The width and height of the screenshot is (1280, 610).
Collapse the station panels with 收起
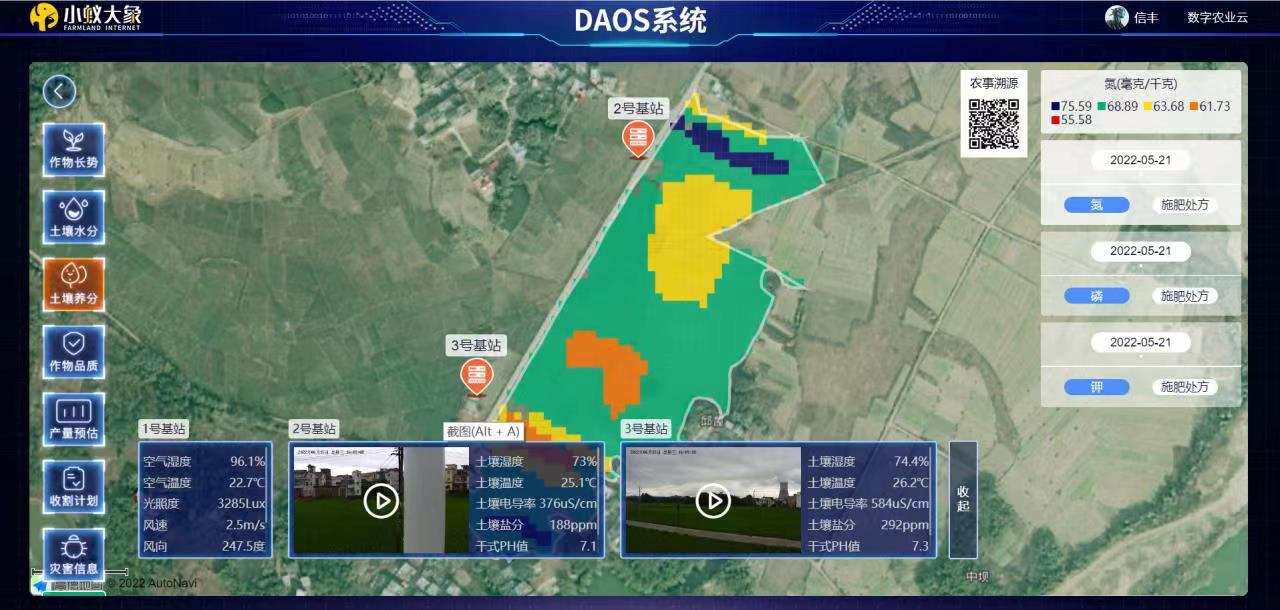click(x=962, y=499)
